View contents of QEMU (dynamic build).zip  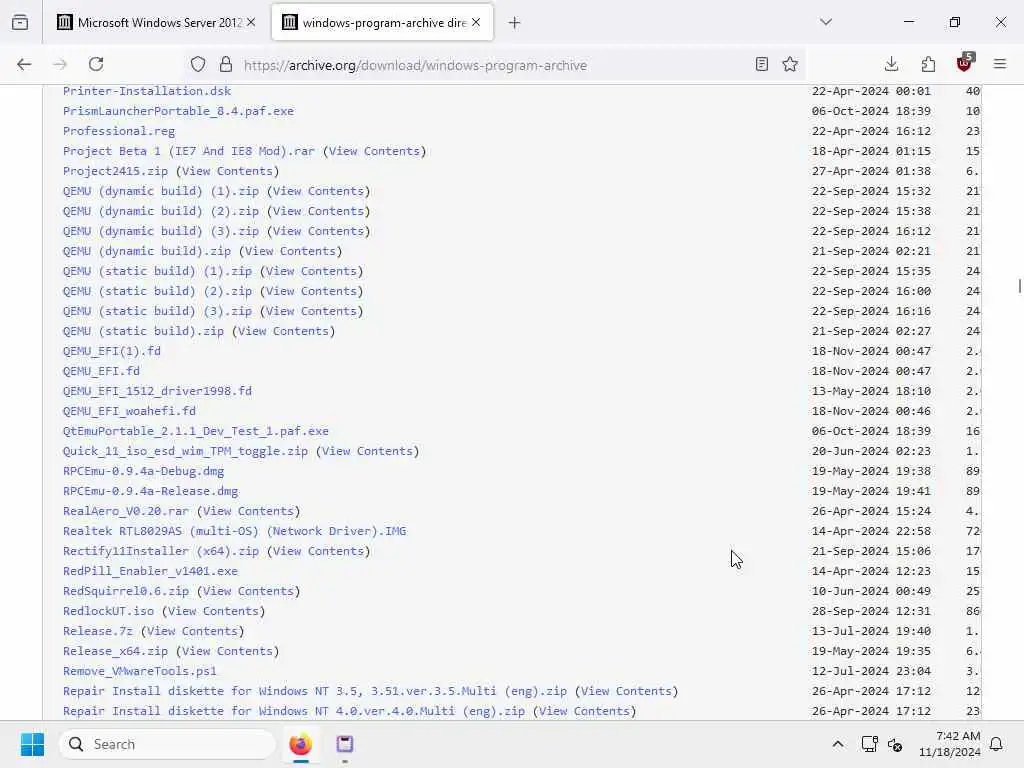pyautogui.click(x=290, y=251)
